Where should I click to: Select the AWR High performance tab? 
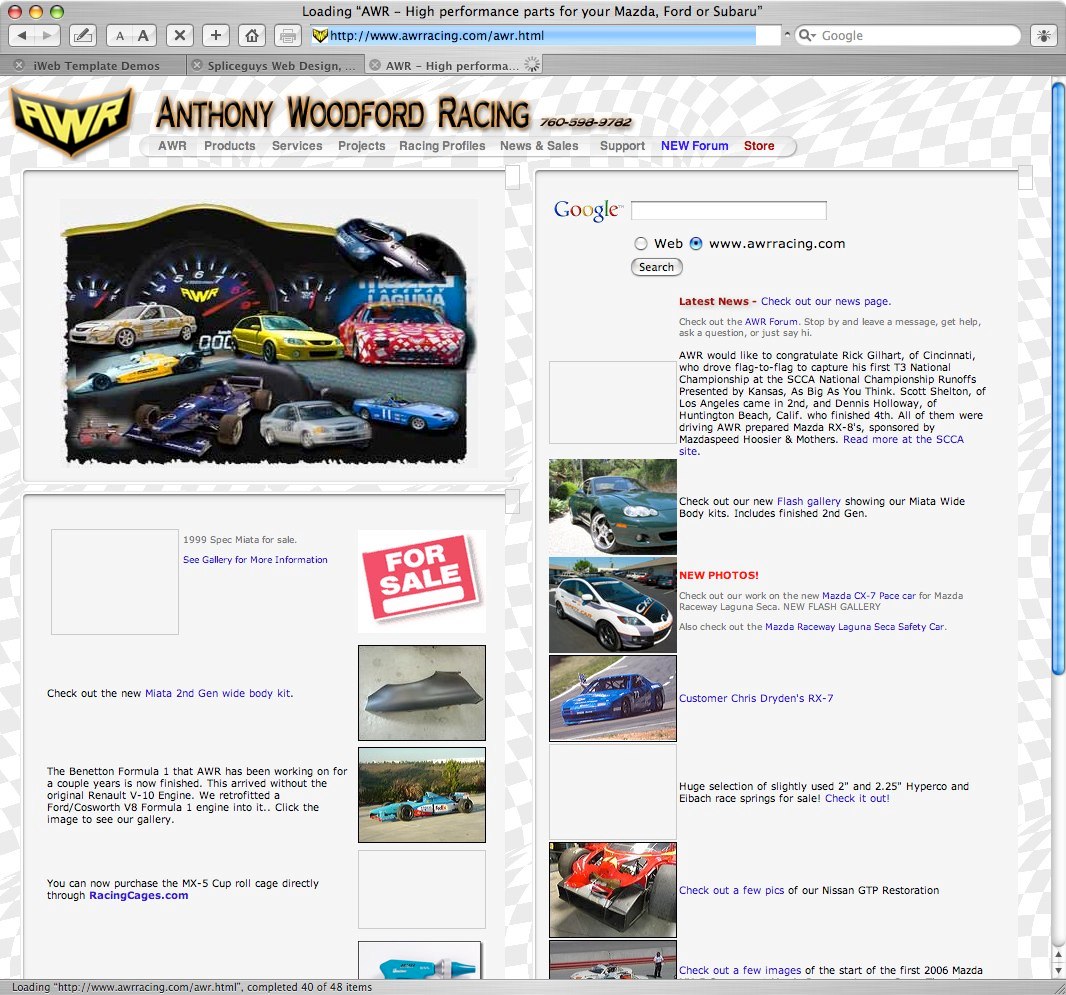tap(452, 66)
